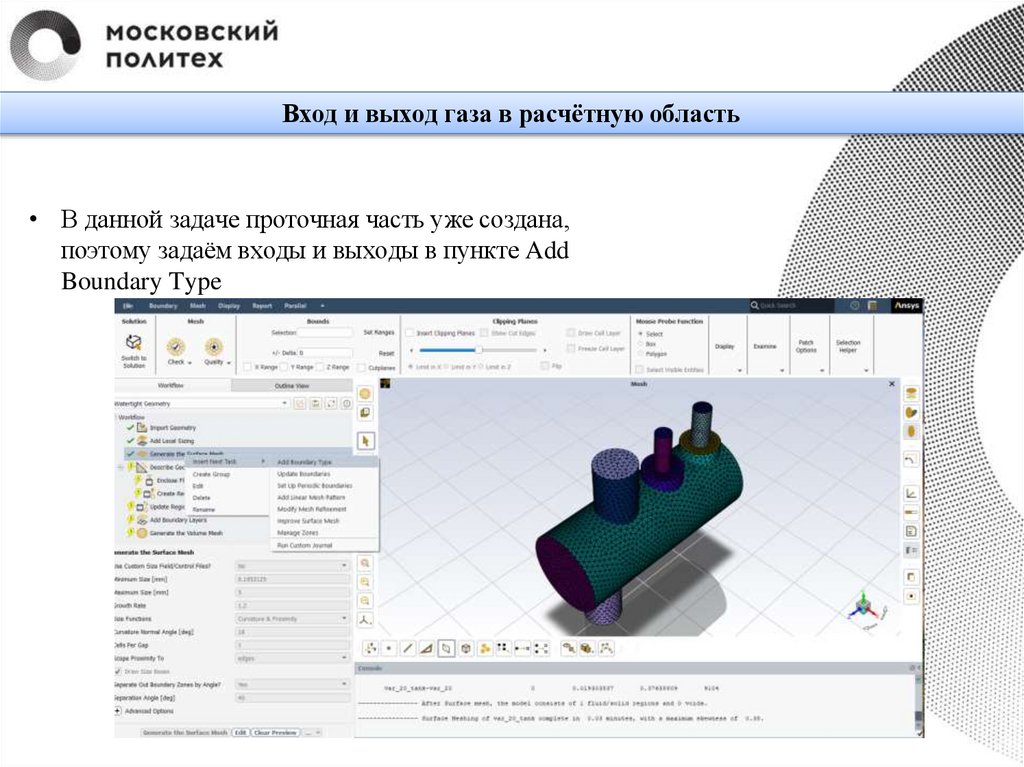Open the Size Functions dropdown
The height and width of the screenshot is (767, 1024).
(x=292, y=619)
